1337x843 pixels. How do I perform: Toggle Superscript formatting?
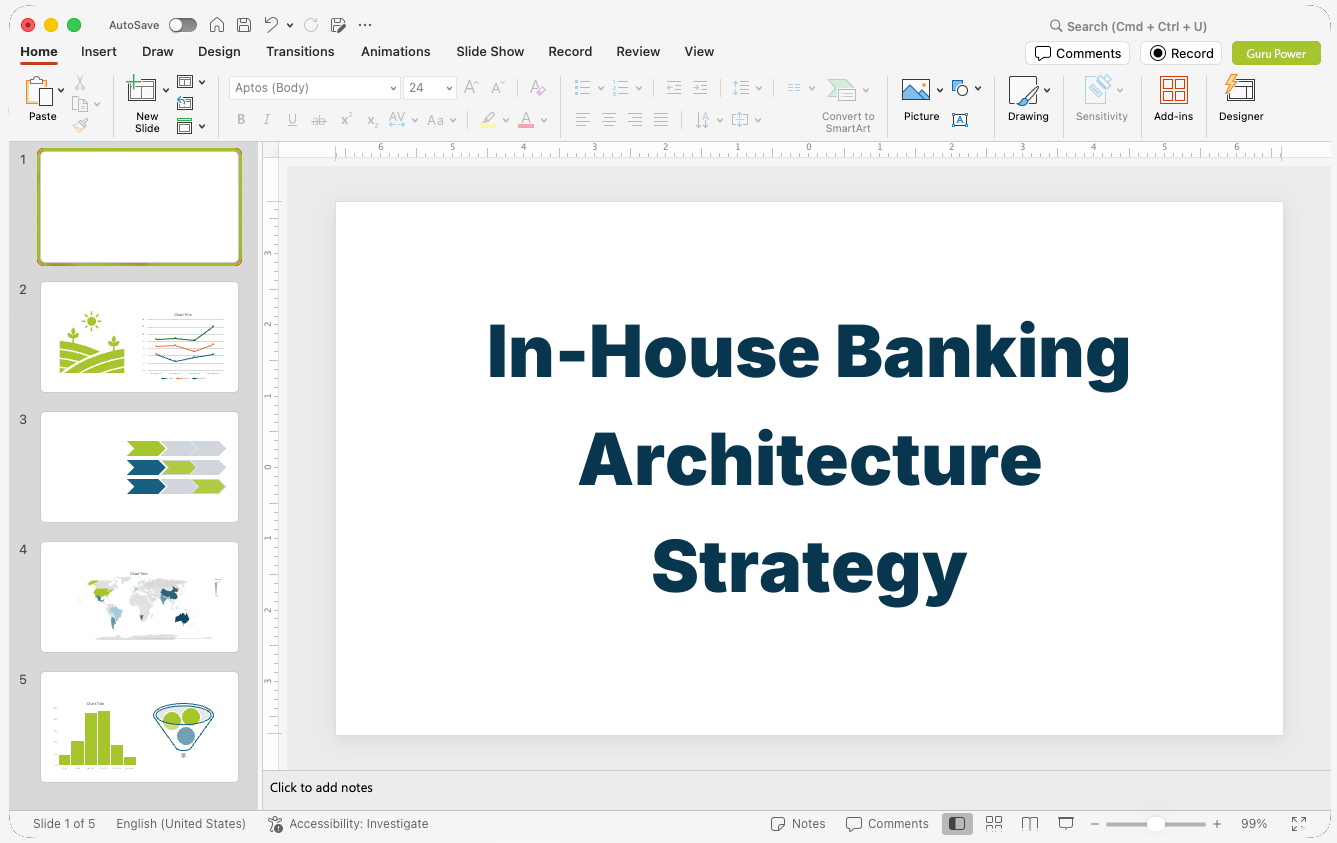[x=346, y=120]
